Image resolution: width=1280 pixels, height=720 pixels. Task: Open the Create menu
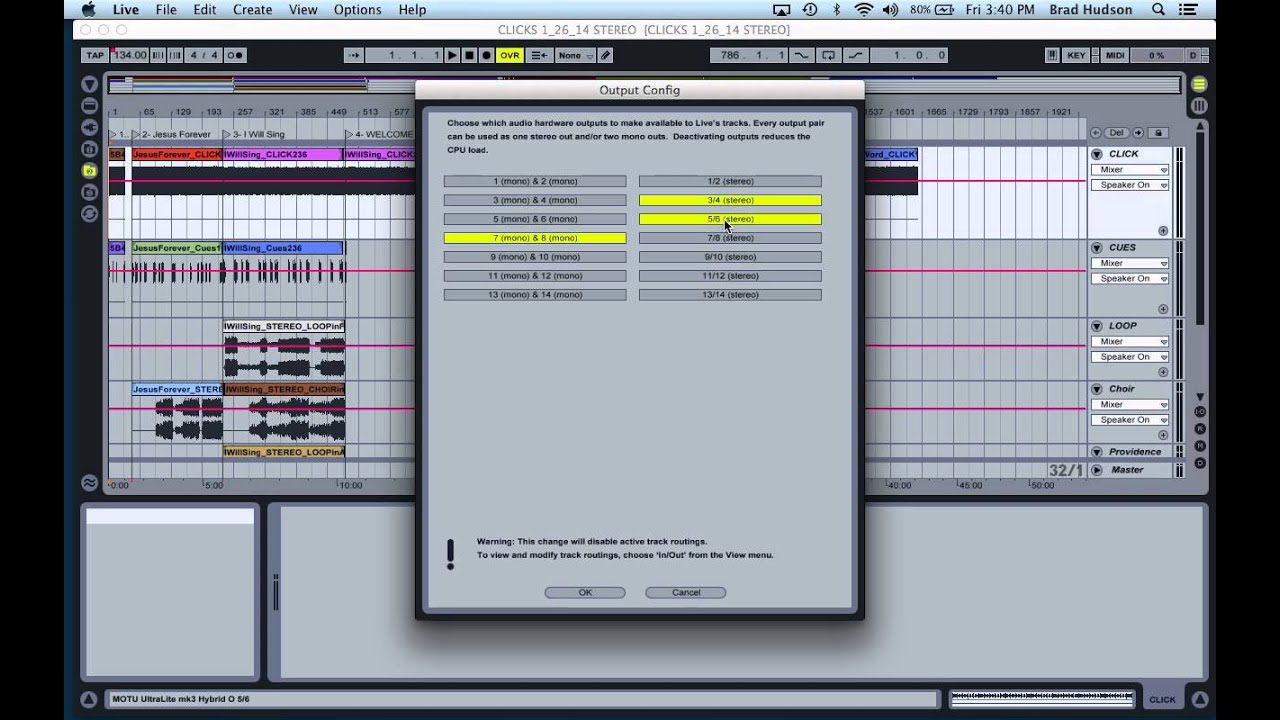coord(252,10)
